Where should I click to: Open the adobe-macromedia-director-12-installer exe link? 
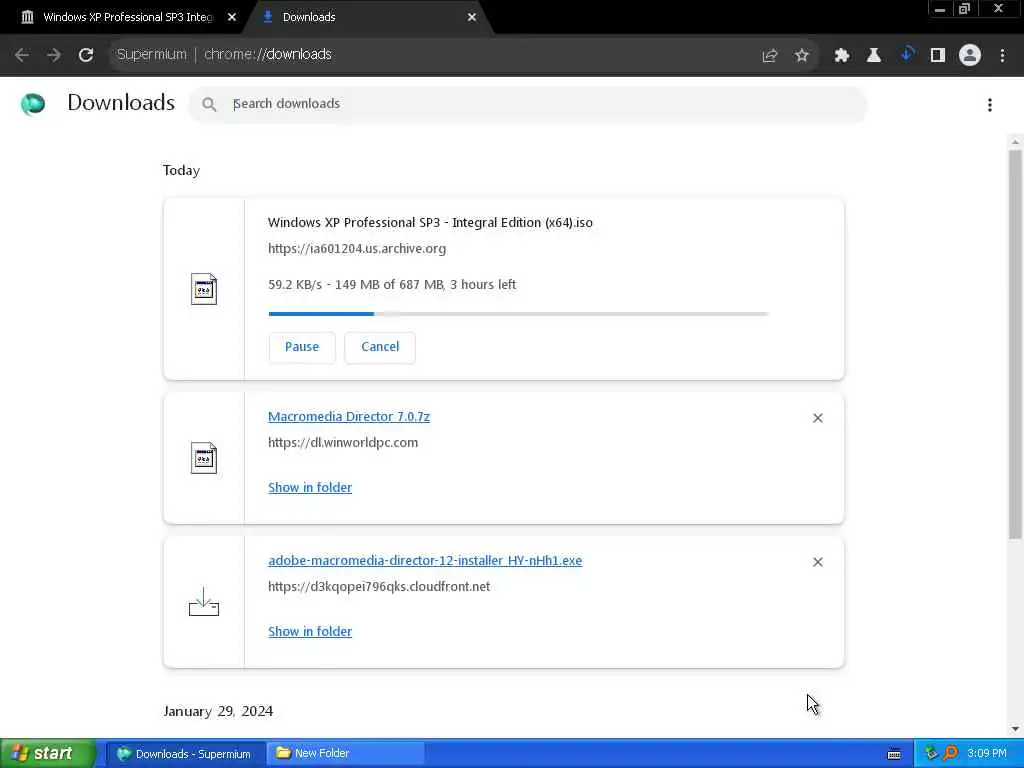tap(425, 561)
